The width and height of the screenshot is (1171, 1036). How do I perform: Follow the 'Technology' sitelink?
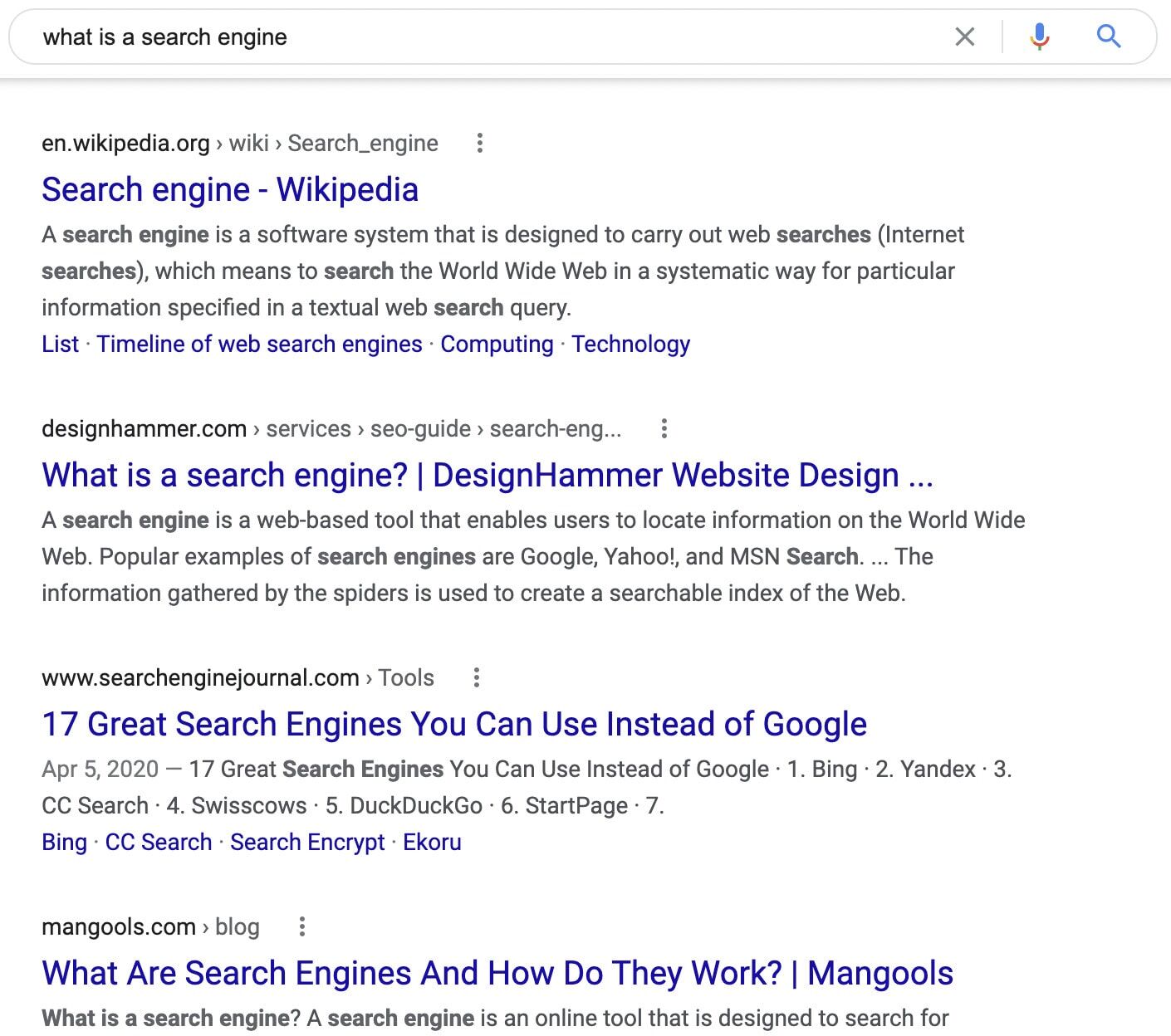(630, 344)
